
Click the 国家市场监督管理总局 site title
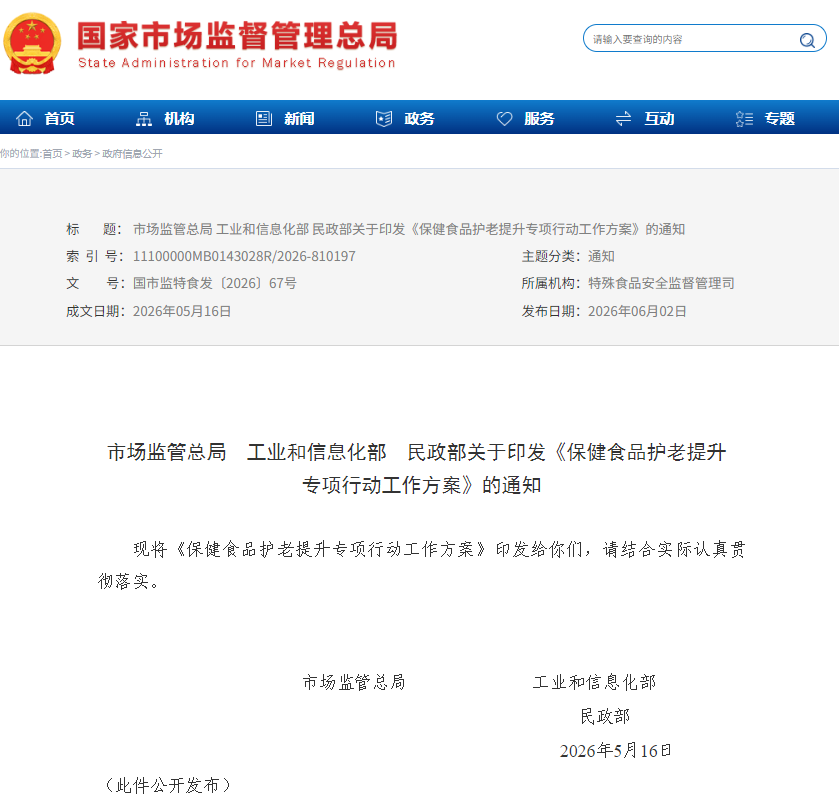pyautogui.click(x=238, y=36)
